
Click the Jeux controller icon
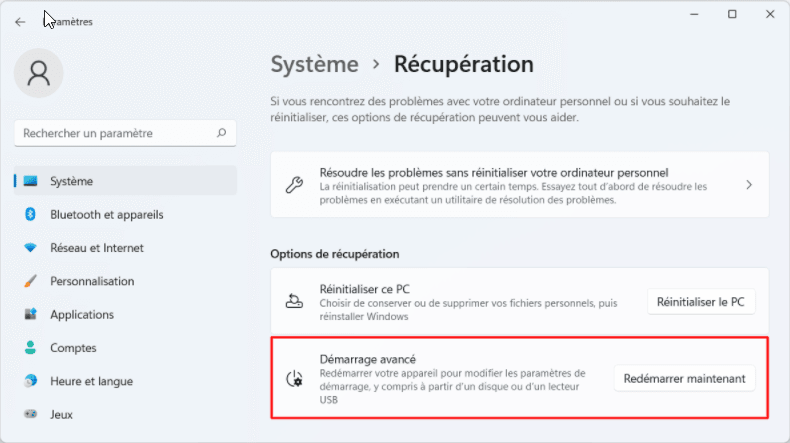pyautogui.click(x=30, y=414)
